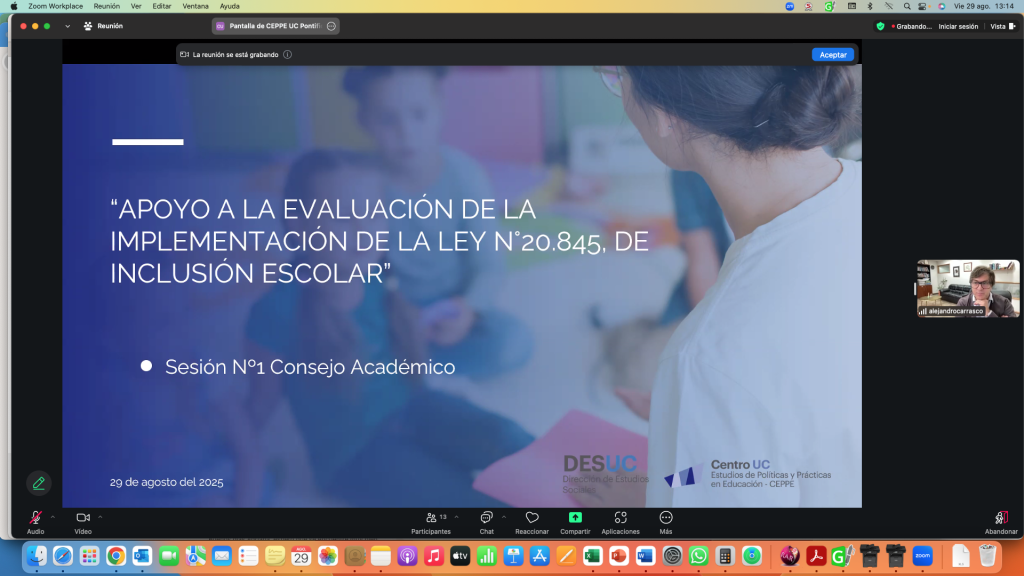Open Control Center in the menu bar
This screenshot has height=576, width=1024.
click(922, 6)
